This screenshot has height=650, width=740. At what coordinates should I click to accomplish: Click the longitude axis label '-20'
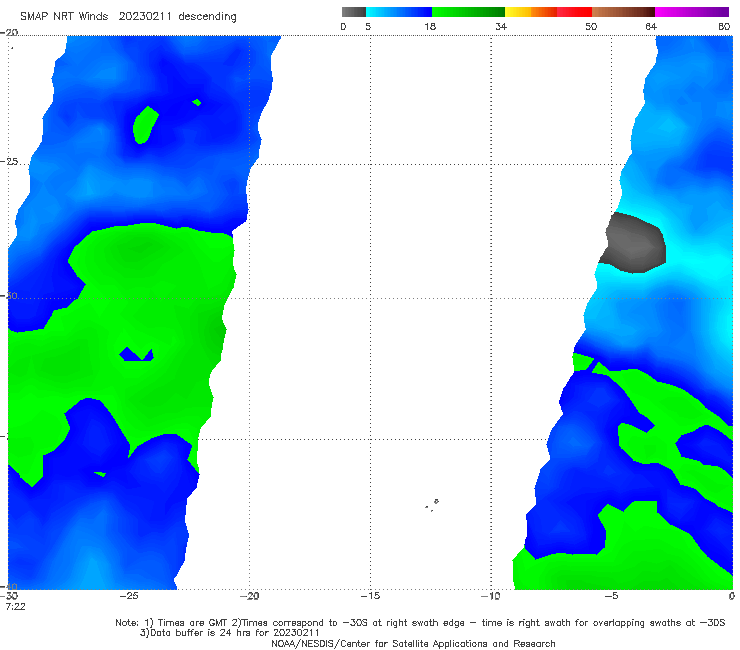coord(249,596)
